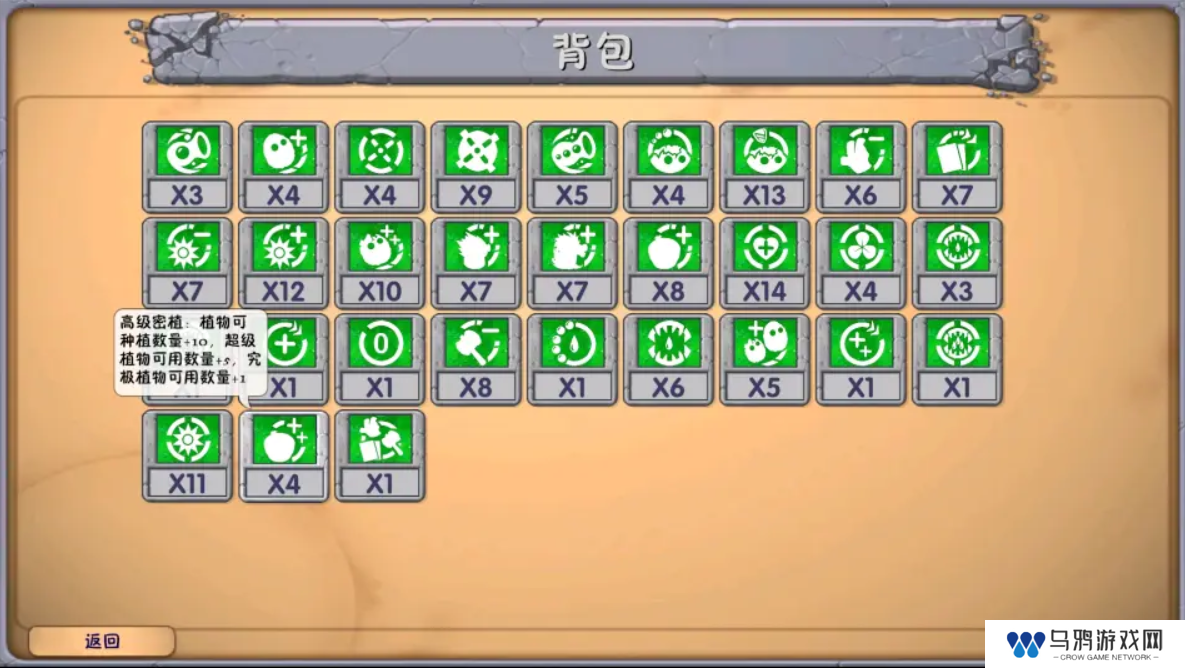The height and width of the screenshot is (670, 1185).
Task: Select the apple plus item labeled X8
Action: coord(668,263)
